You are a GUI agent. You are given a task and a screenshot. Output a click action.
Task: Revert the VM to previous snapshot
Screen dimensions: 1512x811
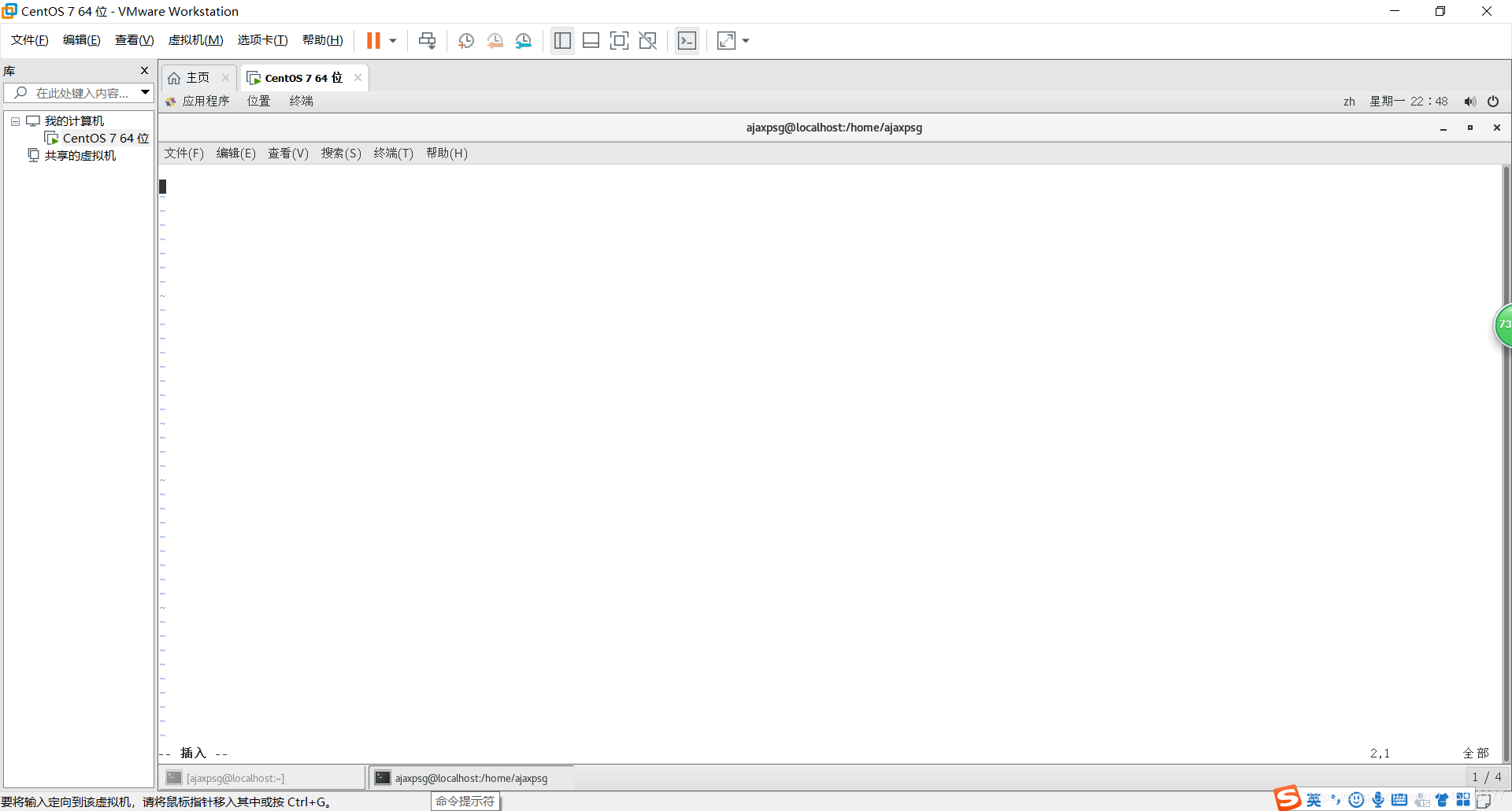495,40
